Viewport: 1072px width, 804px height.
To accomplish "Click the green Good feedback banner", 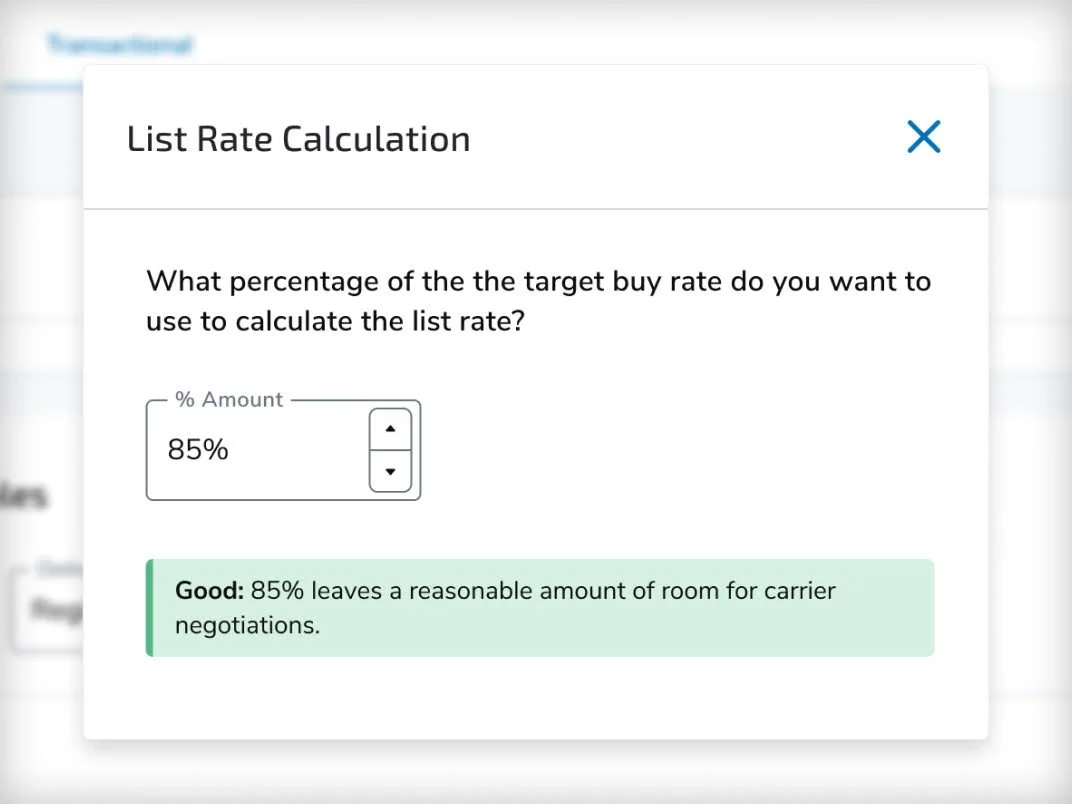I will click(x=540, y=608).
